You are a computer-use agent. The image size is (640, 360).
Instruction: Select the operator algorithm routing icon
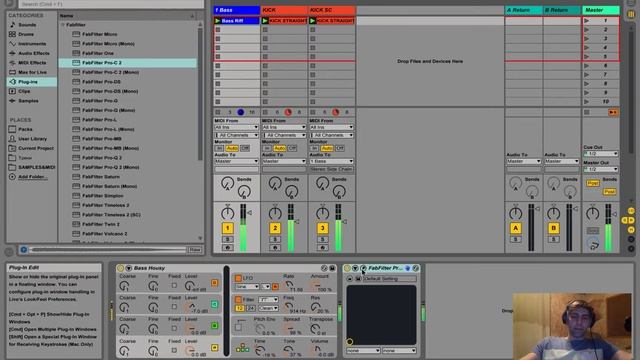[x=242, y=348]
